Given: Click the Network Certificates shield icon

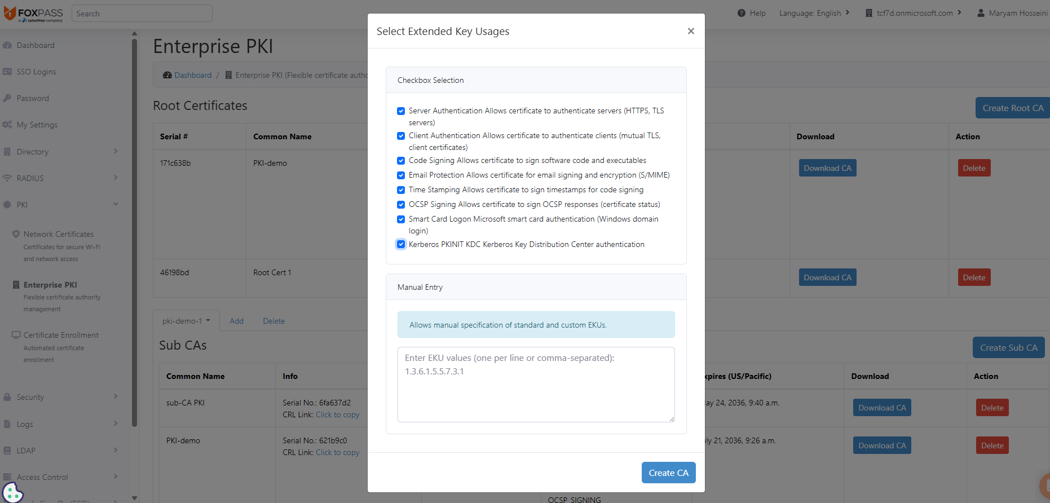Looking at the screenshot, I should [17, 234].
